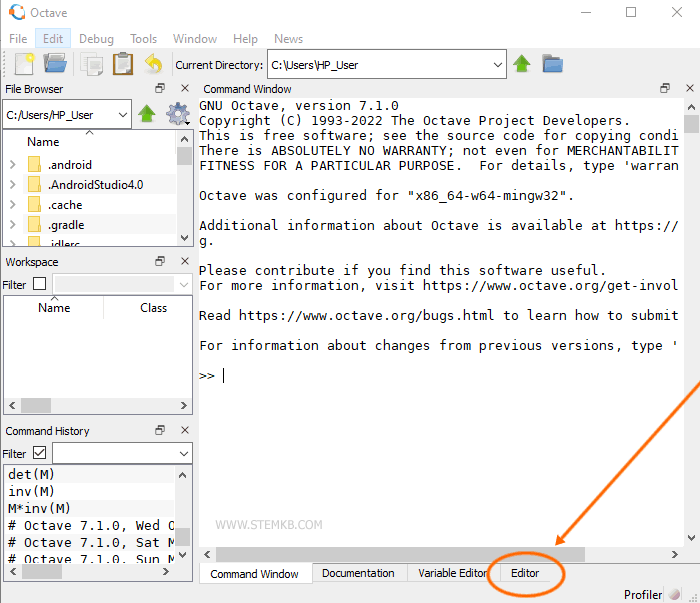700x603 pixels.
Task: Click the Undo arrow icon
Action: (153, 64)
